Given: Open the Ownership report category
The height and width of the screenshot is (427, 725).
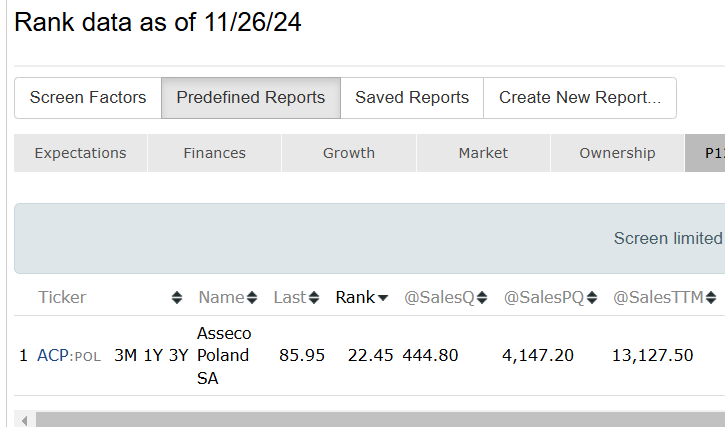Looking at the screenshot, I should 617,153.
